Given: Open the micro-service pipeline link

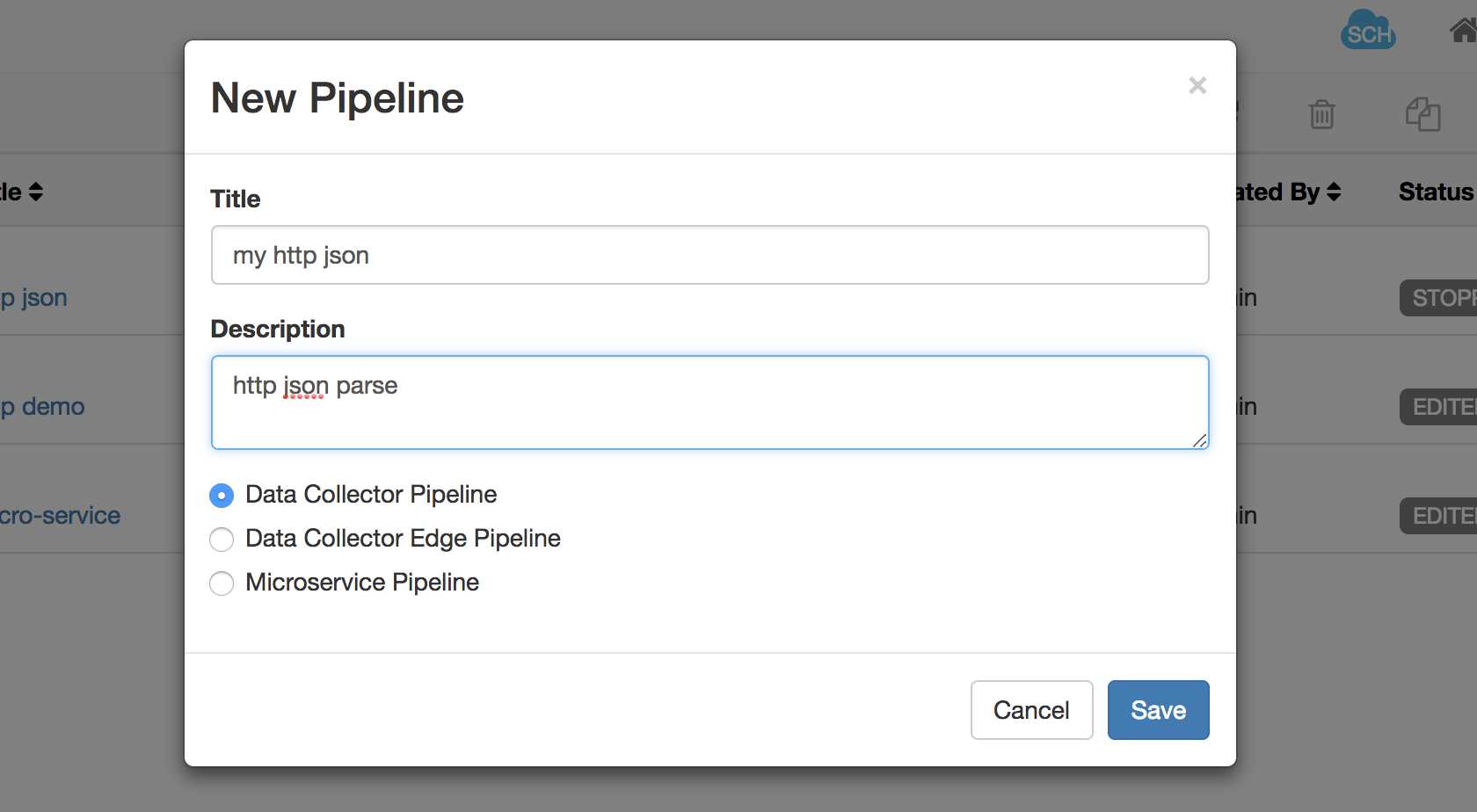Looking at the screenshot, I should click(x=60, y=515).
